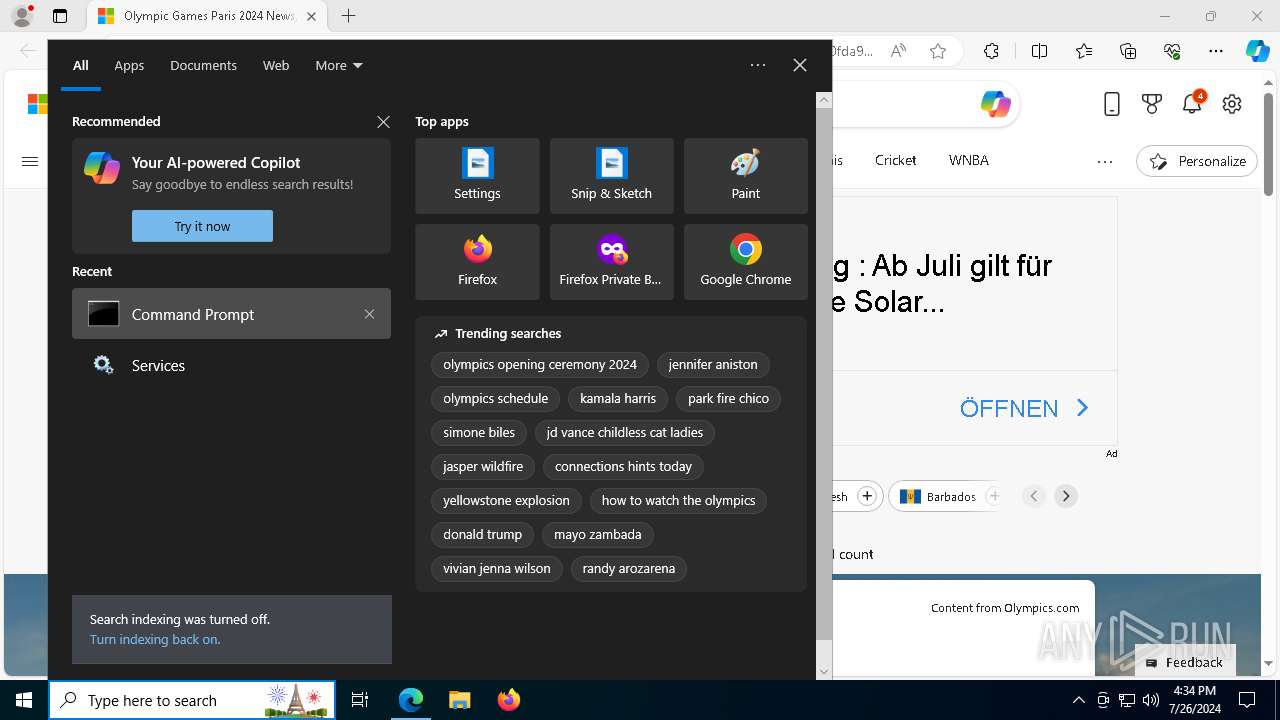Choose connections hints today chip

coord(623,467)
